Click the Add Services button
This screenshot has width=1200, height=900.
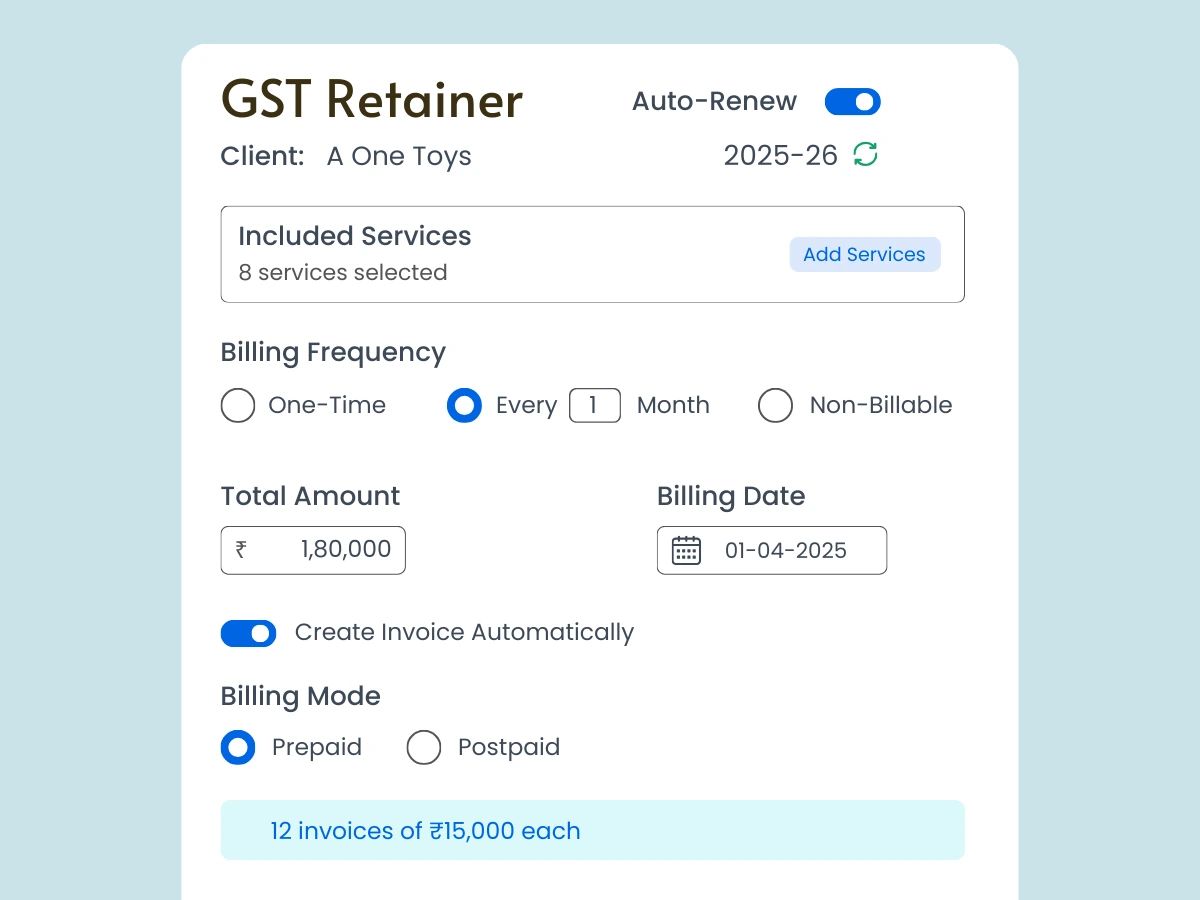[864, 254]
